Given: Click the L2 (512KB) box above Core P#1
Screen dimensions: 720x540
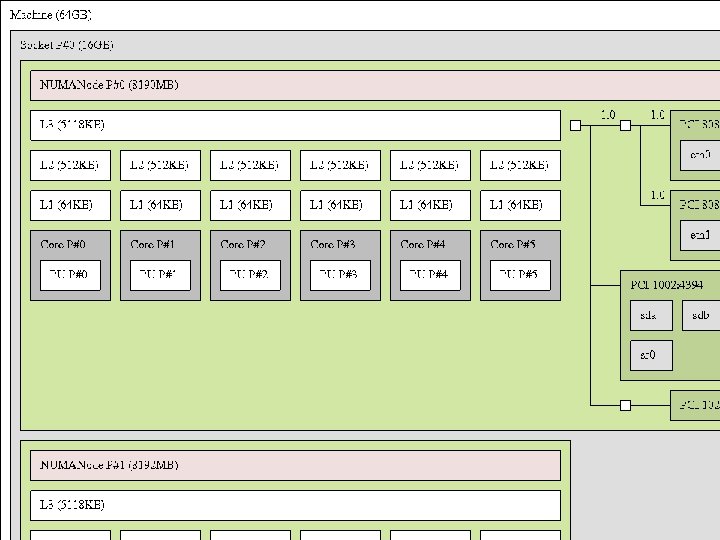Looking at the screenshot, I should pos(160,165).
